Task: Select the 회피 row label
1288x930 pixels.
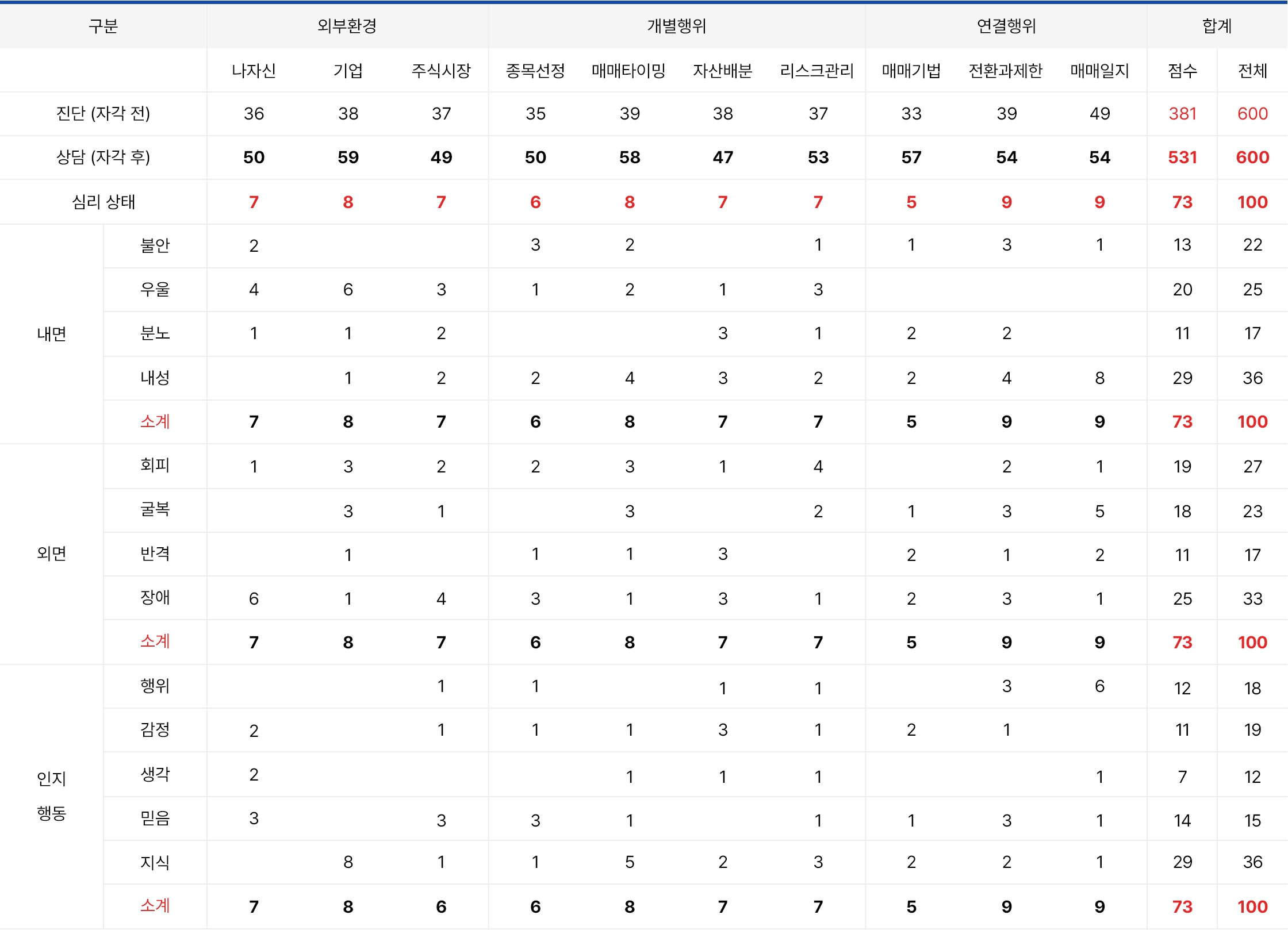Action: click(155, 465)
